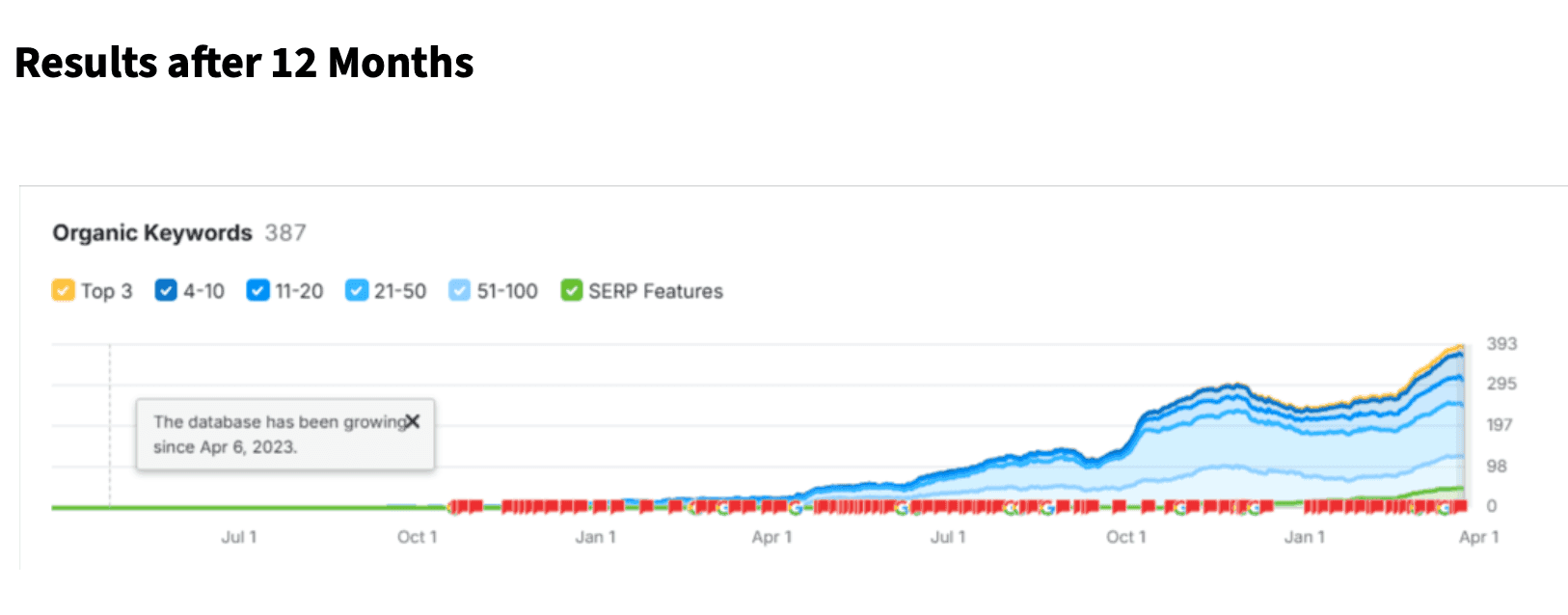This screenshot has width=1568, height=615.
Task: Open the last Google update icon near chart end
Action: 1444,507
